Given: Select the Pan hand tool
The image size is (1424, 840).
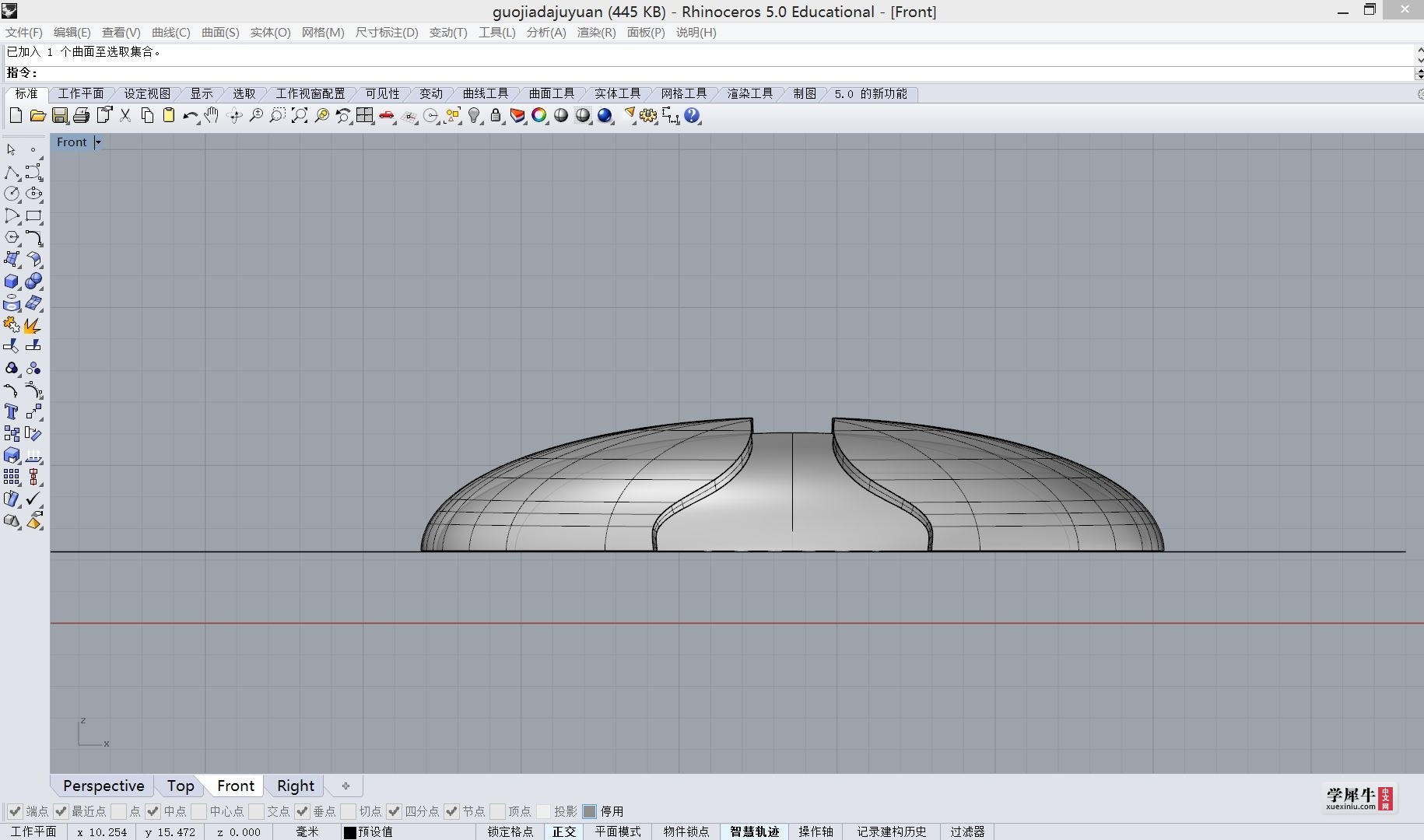Looking at the screenshot, I should 212,116.
